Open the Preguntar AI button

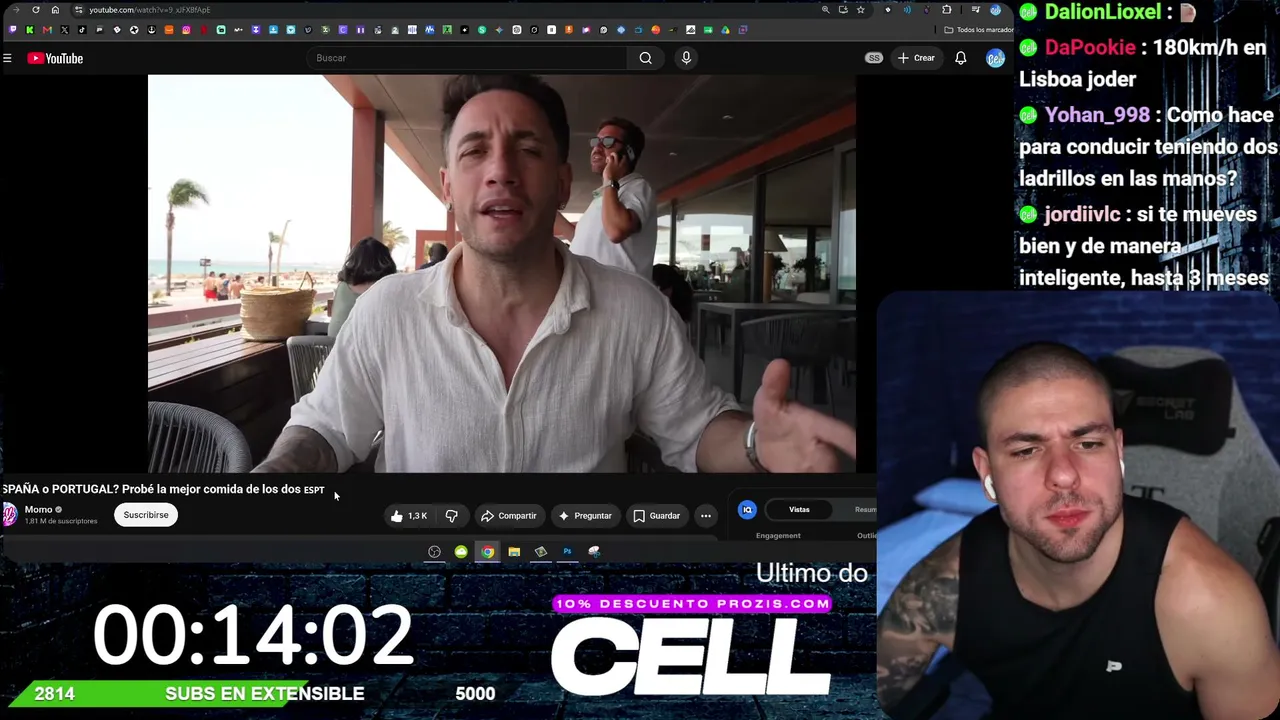585,516
